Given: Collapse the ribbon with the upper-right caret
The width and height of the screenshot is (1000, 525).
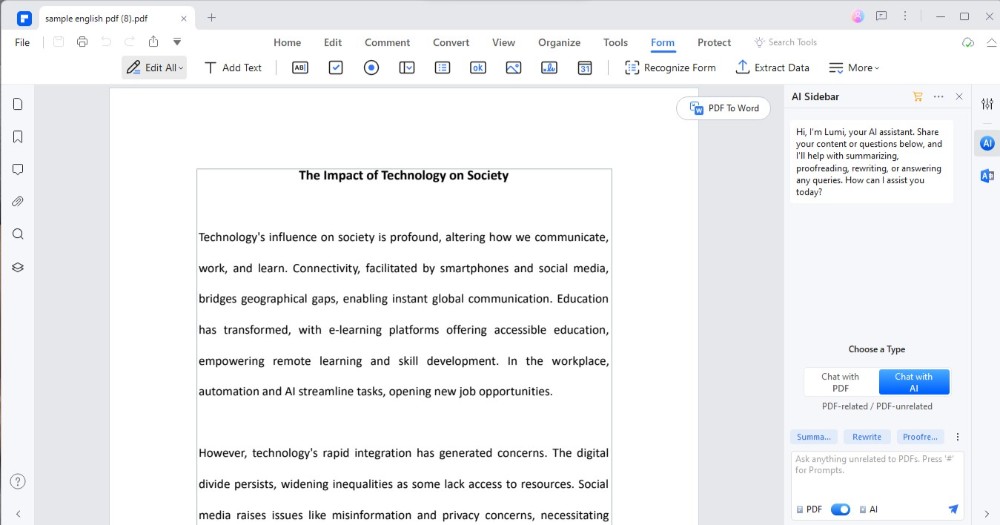Looking at the screenshot, I should click(992, 43).
